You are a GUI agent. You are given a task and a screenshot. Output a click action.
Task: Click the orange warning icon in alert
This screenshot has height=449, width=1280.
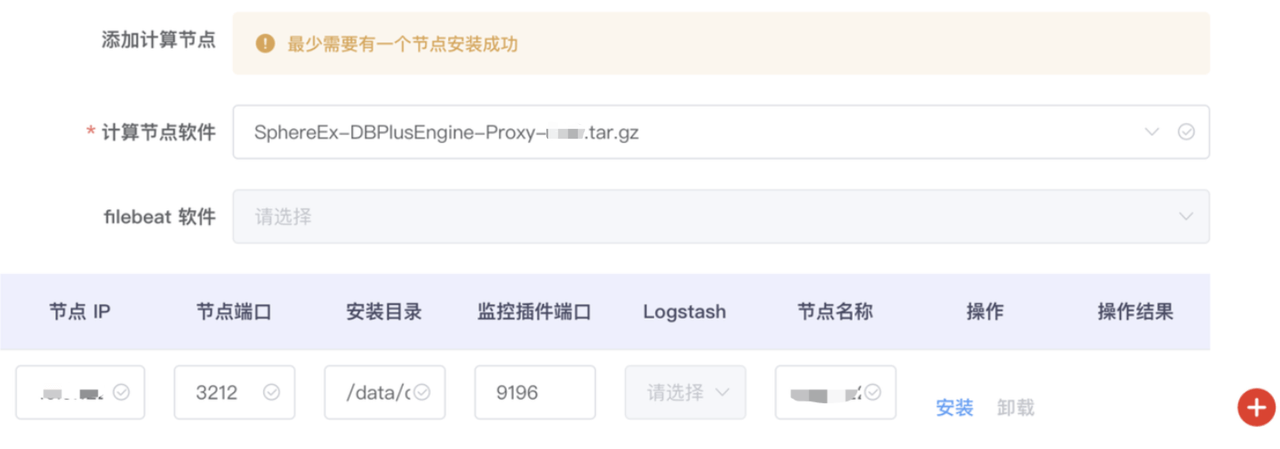(265, 44)
